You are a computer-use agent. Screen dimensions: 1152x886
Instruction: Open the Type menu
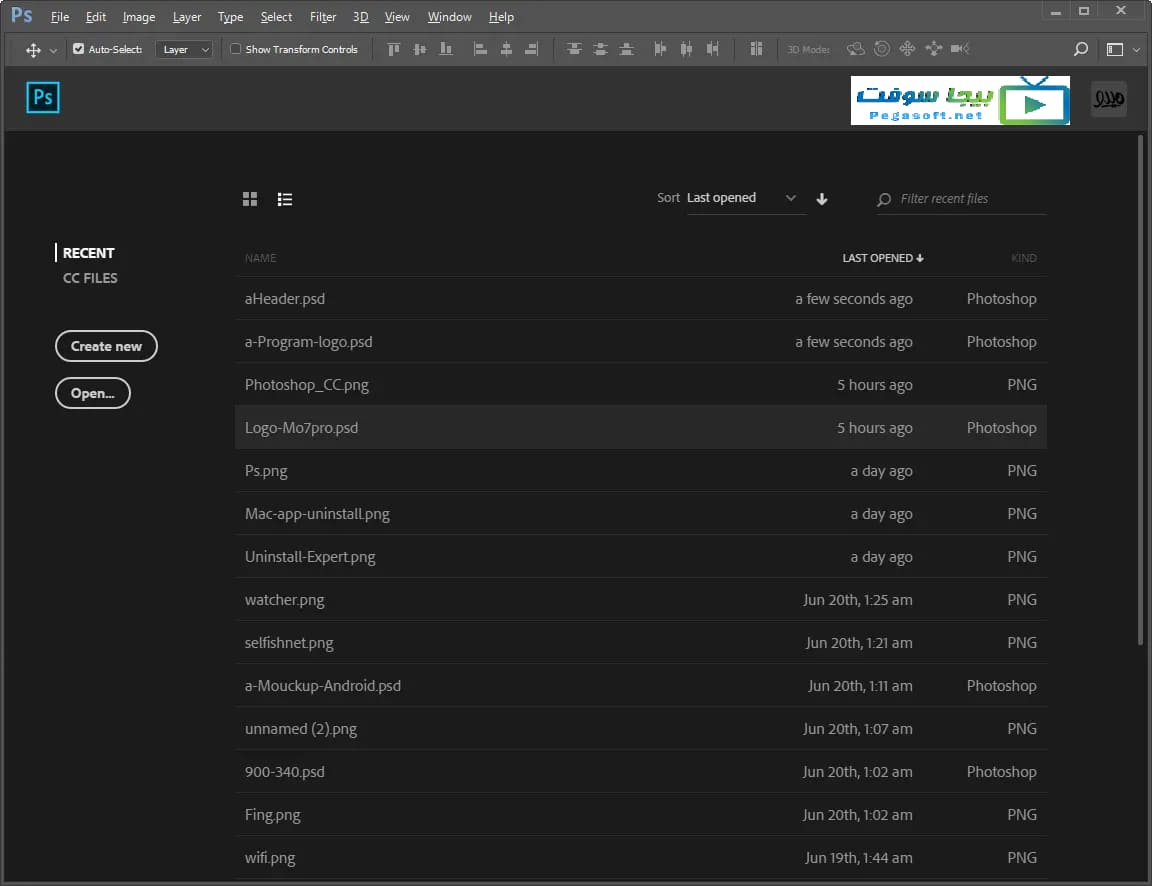tap(230, 17)
